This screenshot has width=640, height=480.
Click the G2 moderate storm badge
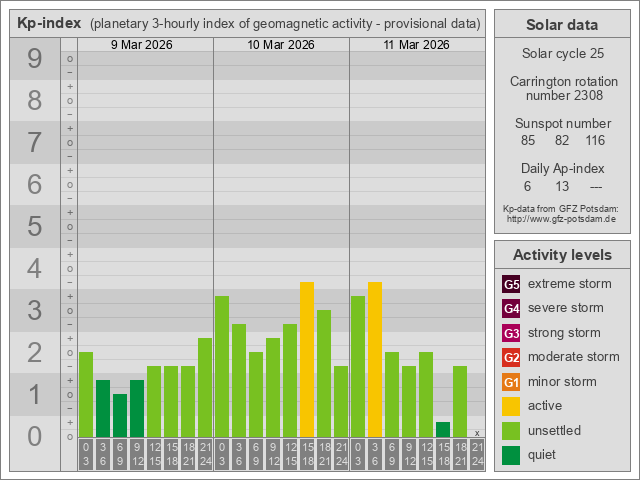511,357
